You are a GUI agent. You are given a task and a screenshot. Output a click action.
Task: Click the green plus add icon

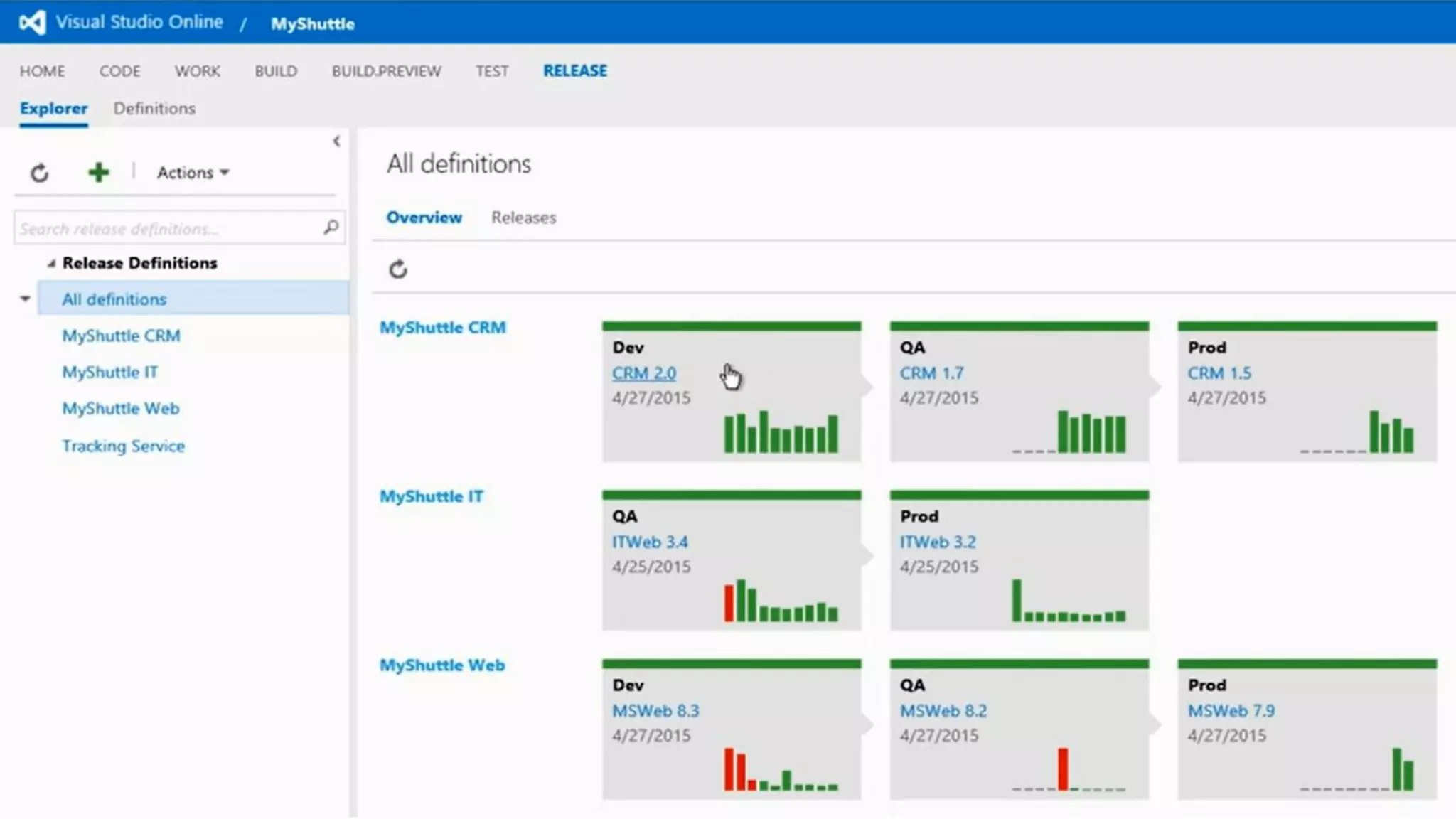(99, 172)
